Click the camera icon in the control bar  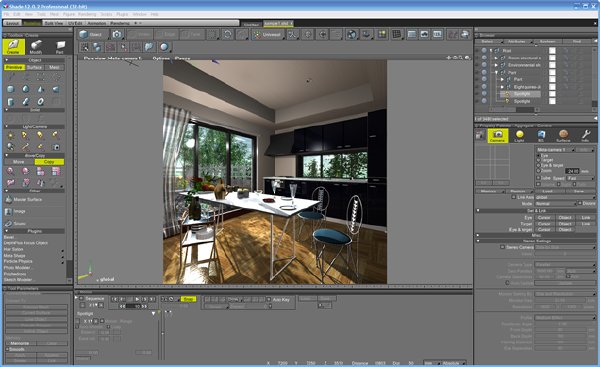coord(117,34)
